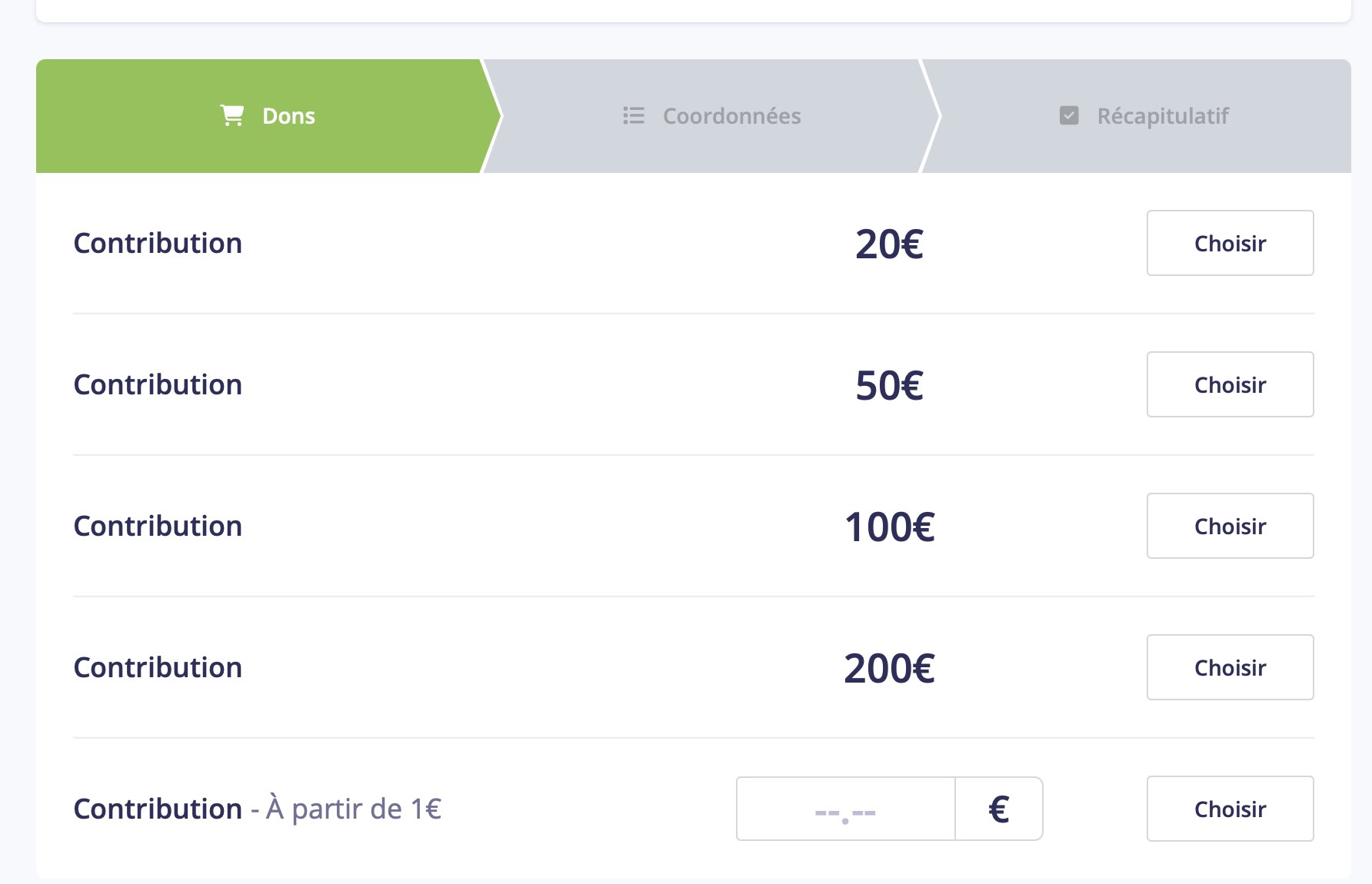Focus the custom contribution amount input field
This screenshot has height=884, width=1372.
point(845,809)
